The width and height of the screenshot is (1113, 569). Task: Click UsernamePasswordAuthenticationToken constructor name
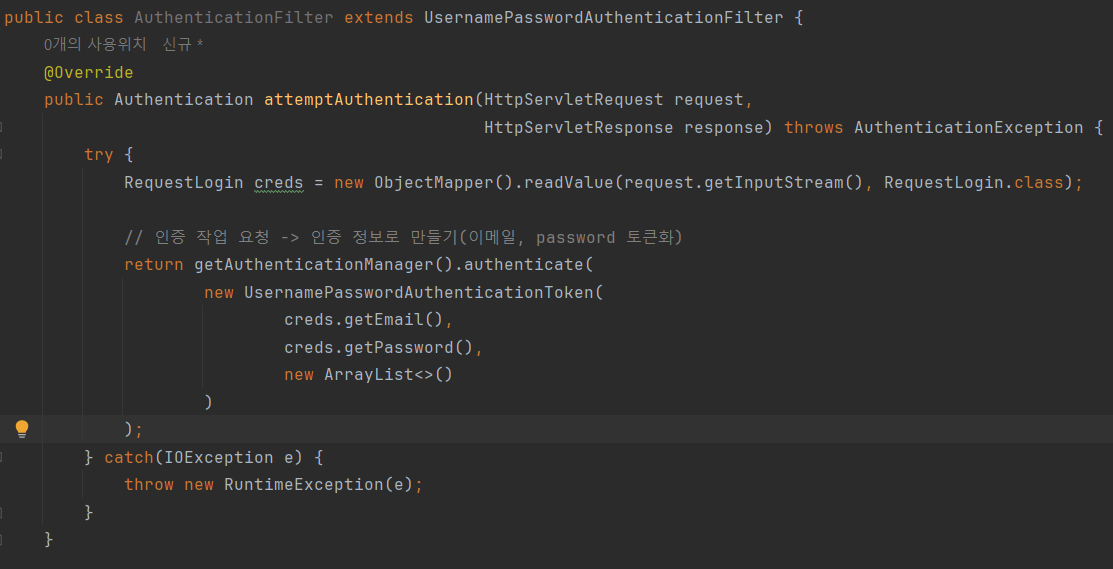tap(419, 292)
